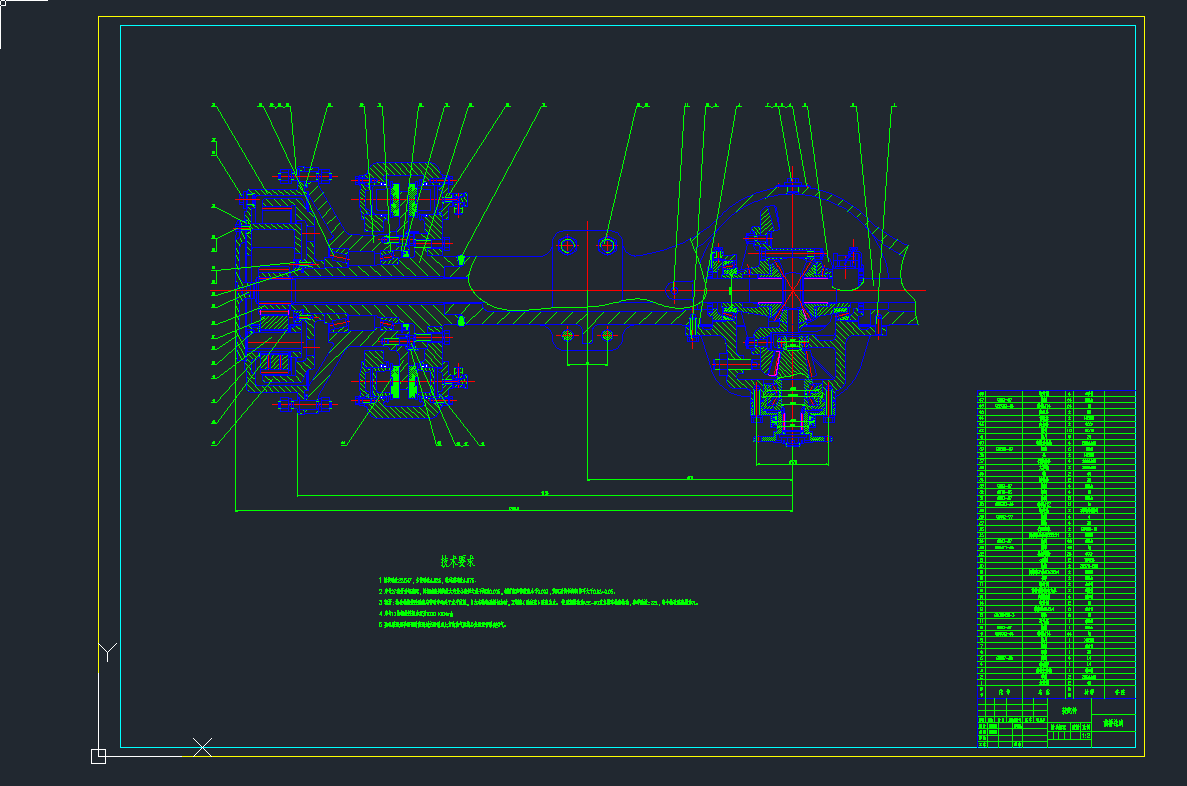Select the yellow outer sheet border
Image resolution: width=1187 pixels, height=786 pixels.
click(x=620, y=17)
